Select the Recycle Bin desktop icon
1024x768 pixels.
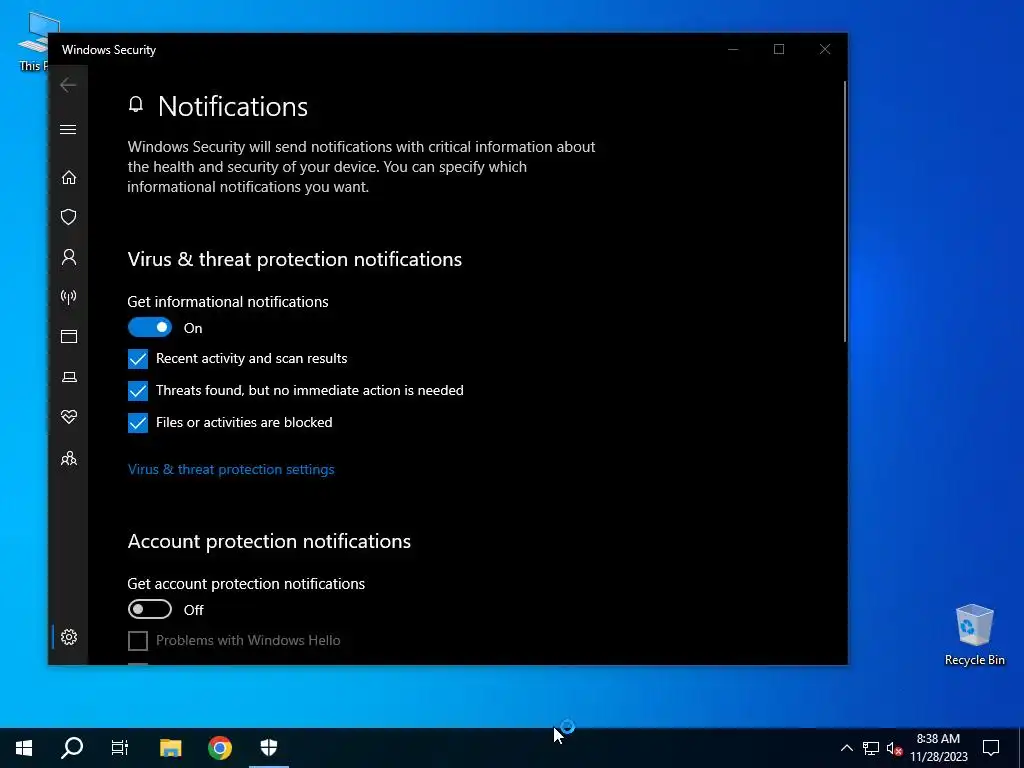point(974,635)
